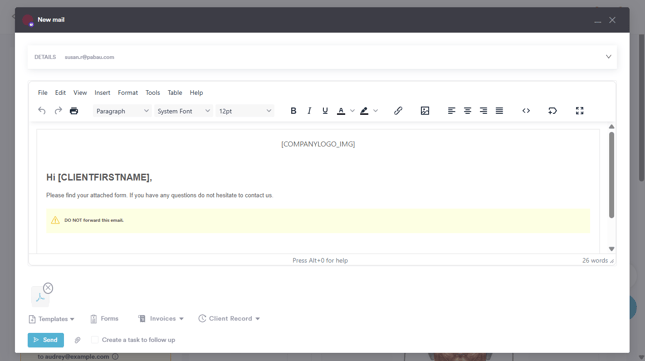Click the editor scroll up arrow
Viewport: 645px width, 361px height.
(x=612, y=127)
